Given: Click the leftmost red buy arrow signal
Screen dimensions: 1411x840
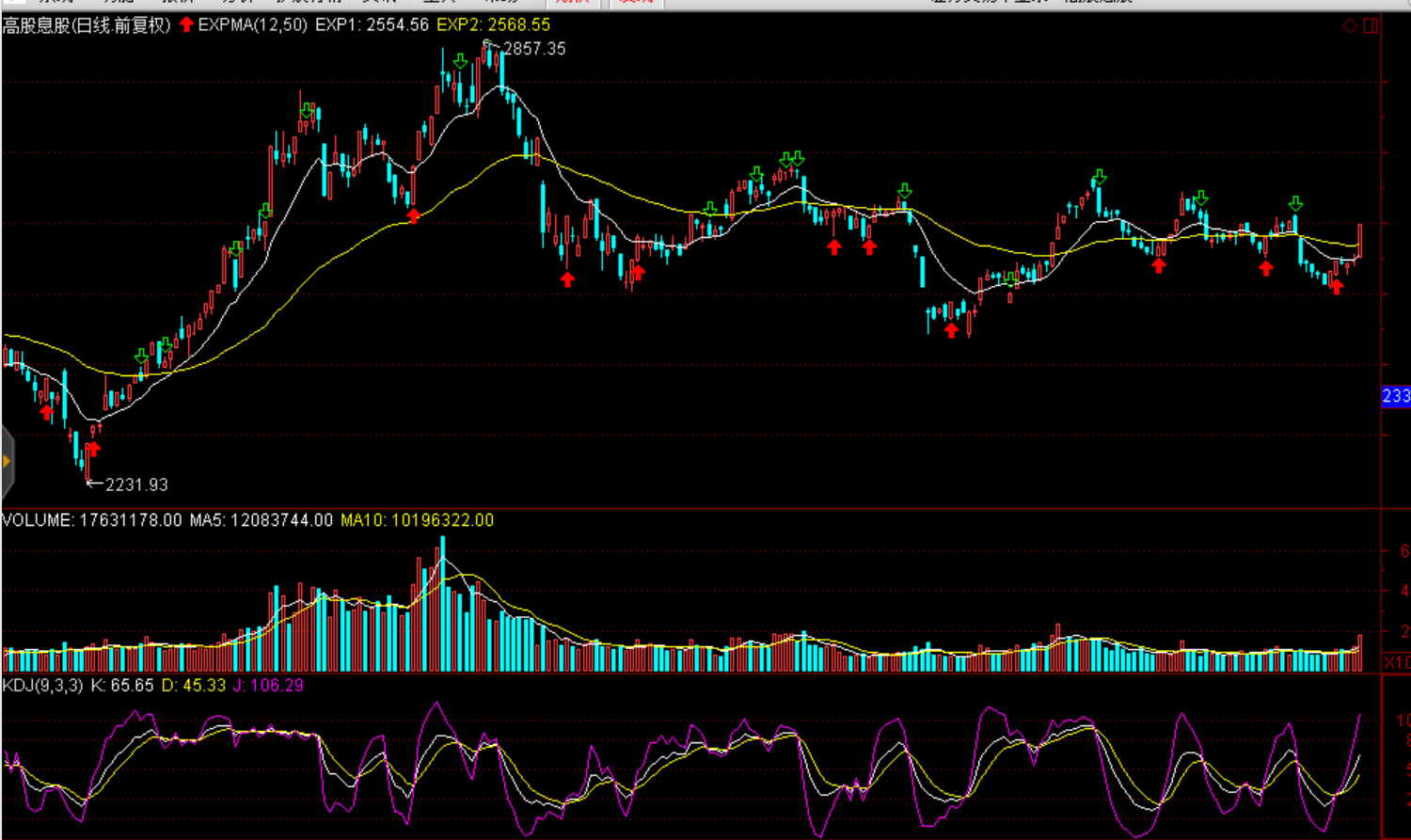Looking at the screenshot, I should coord(47,411).
